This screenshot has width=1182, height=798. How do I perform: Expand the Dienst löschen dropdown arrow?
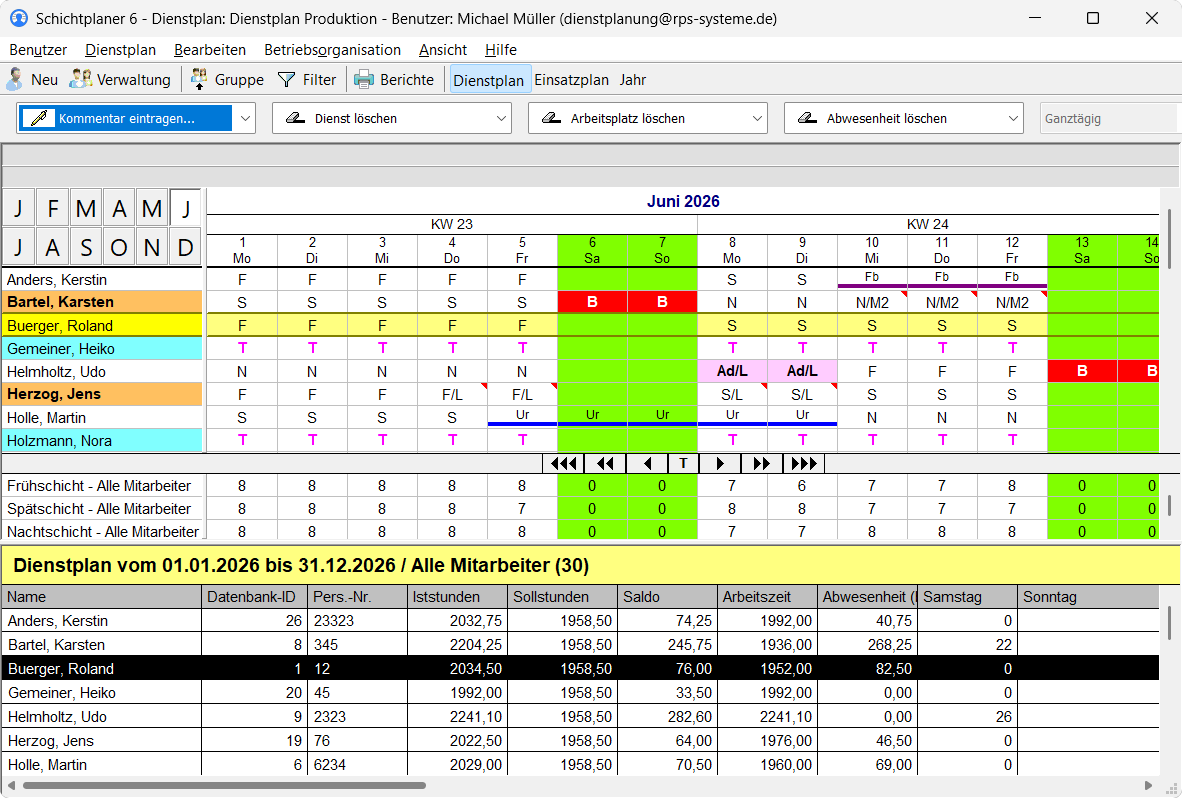pyautogui.click(x=501, y=118)
